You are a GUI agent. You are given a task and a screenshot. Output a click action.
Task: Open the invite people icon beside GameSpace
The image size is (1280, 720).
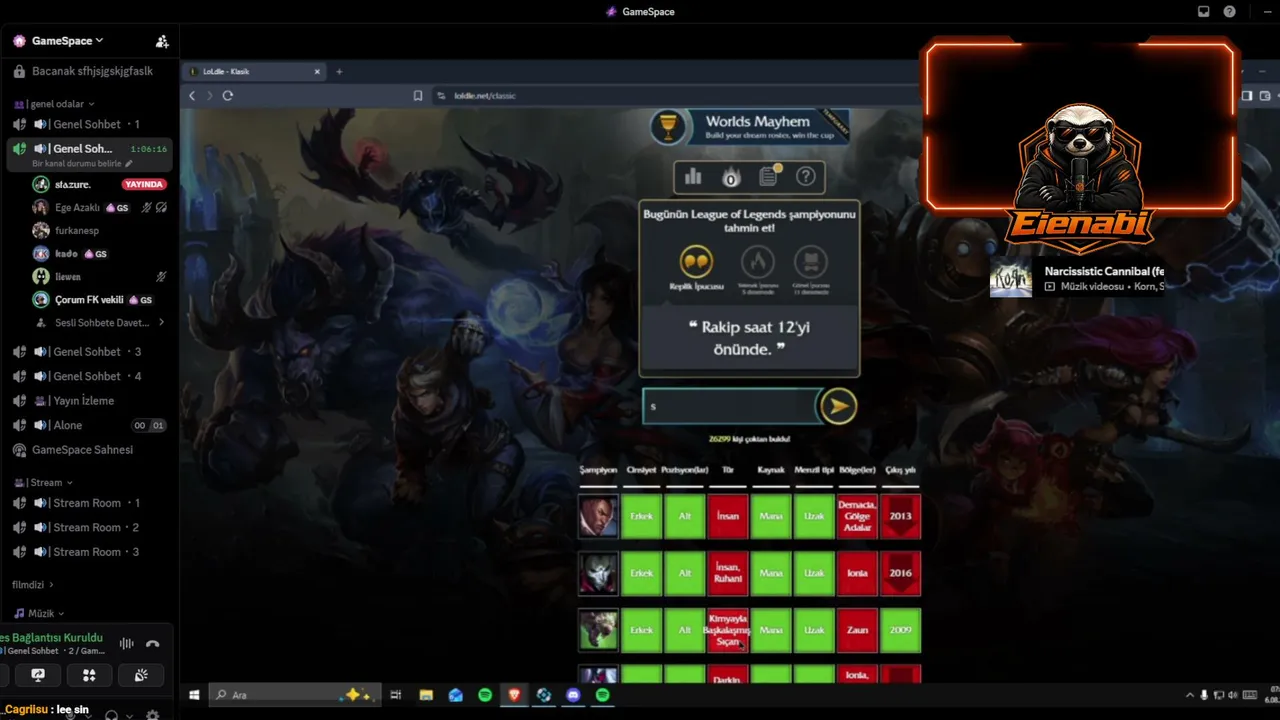pyautogui.click(x=162, y=41)
